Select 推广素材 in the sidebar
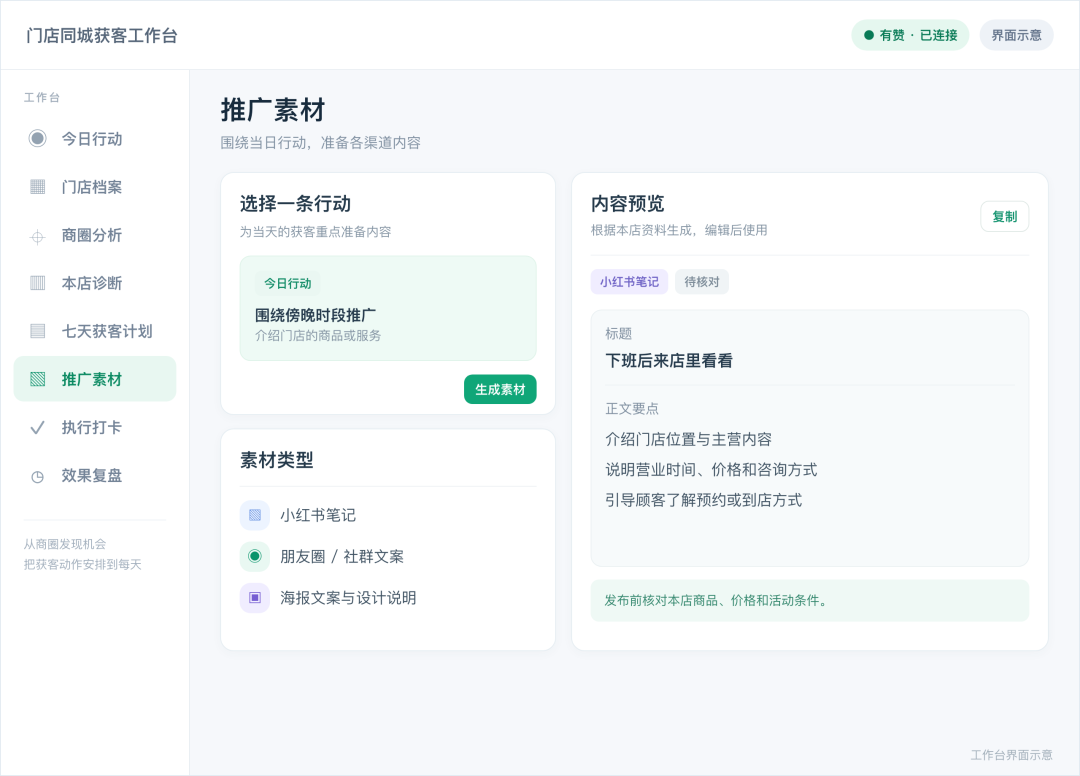This screenshot has height=776, width=1080. [95, 379]
